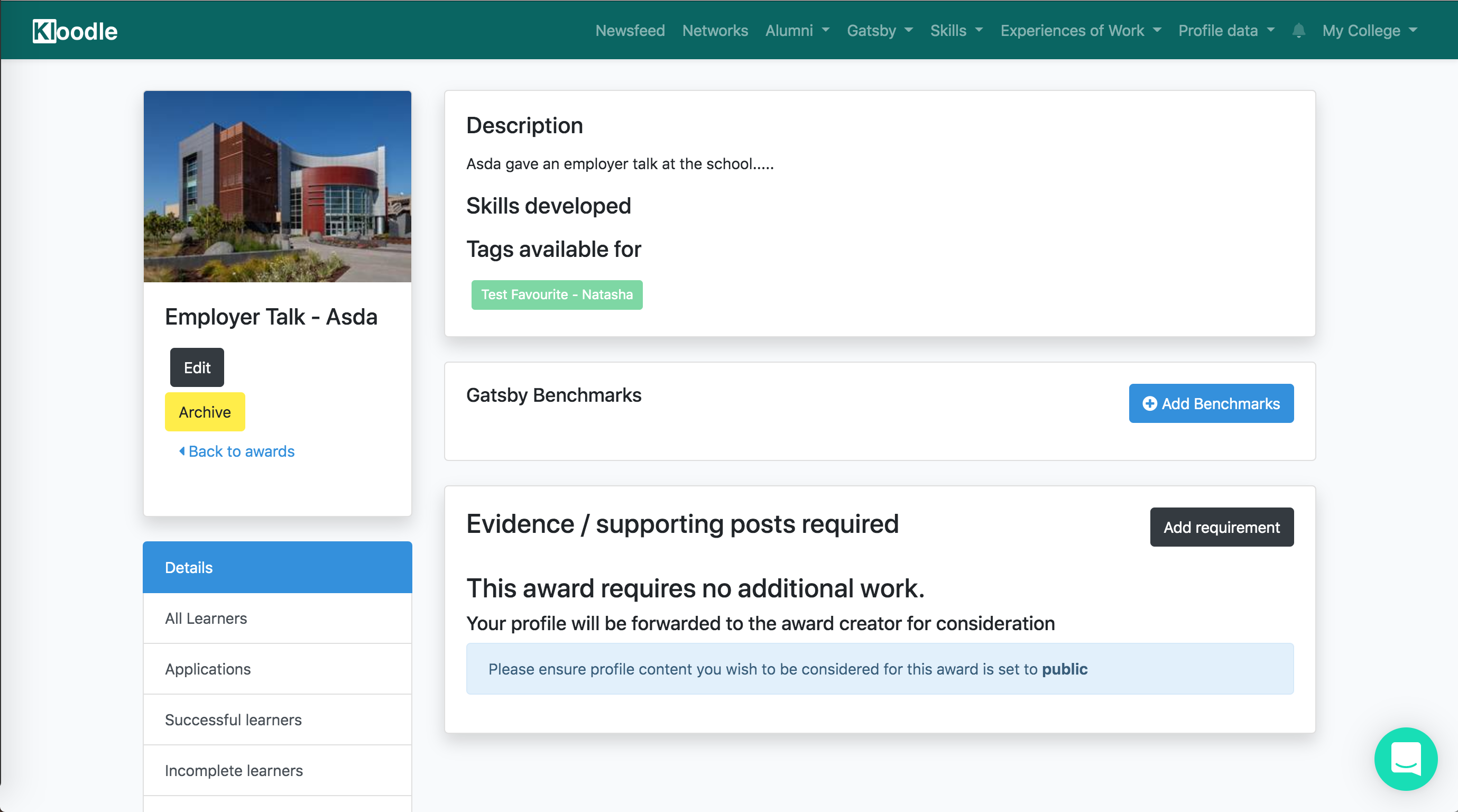Select the Details tab
The height and width of the screenshot is (812, 1458).
pyautogui.click(x=278, y=567)
